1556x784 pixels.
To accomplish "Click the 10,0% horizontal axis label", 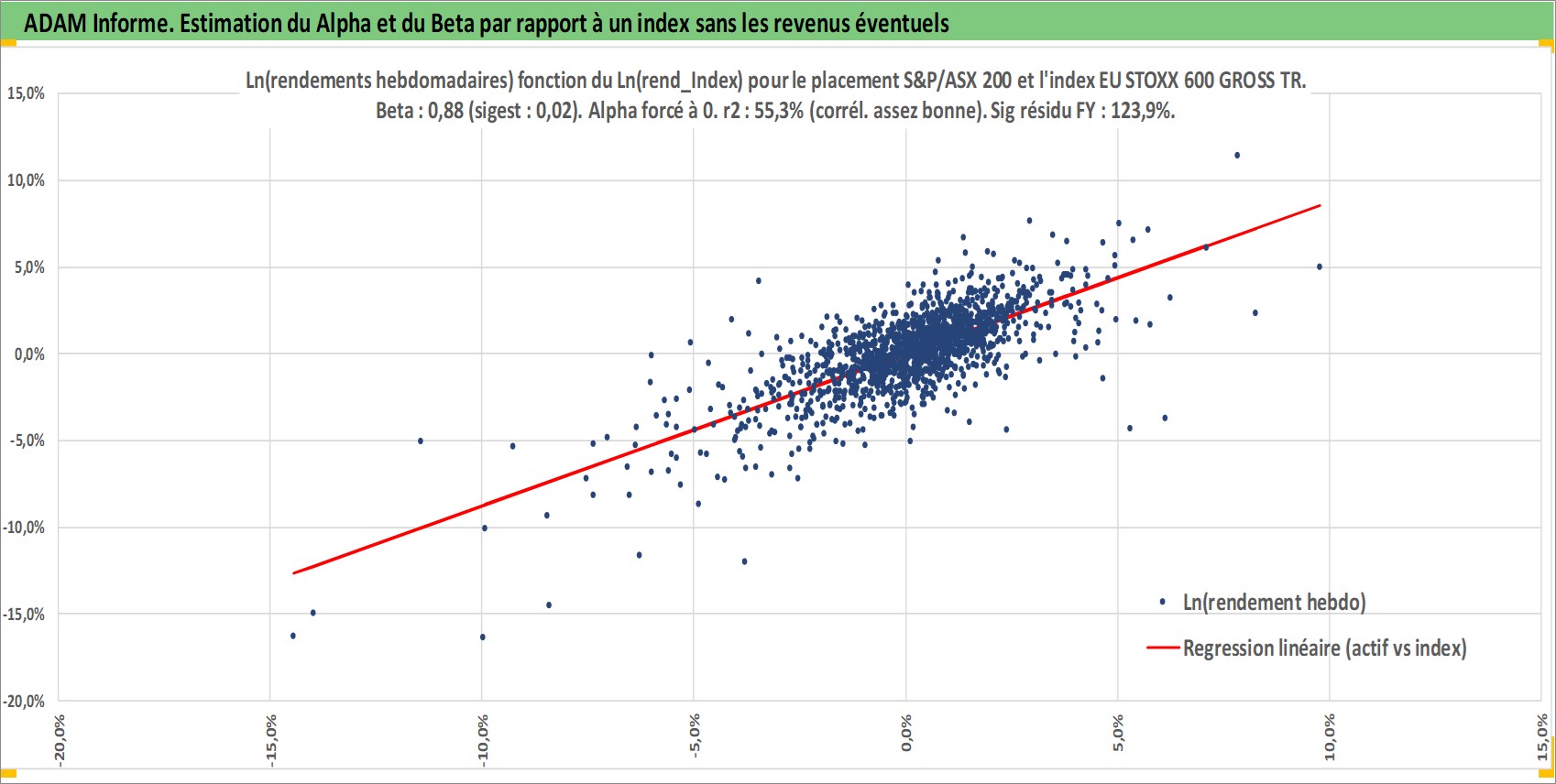I will coord(1330,737).
